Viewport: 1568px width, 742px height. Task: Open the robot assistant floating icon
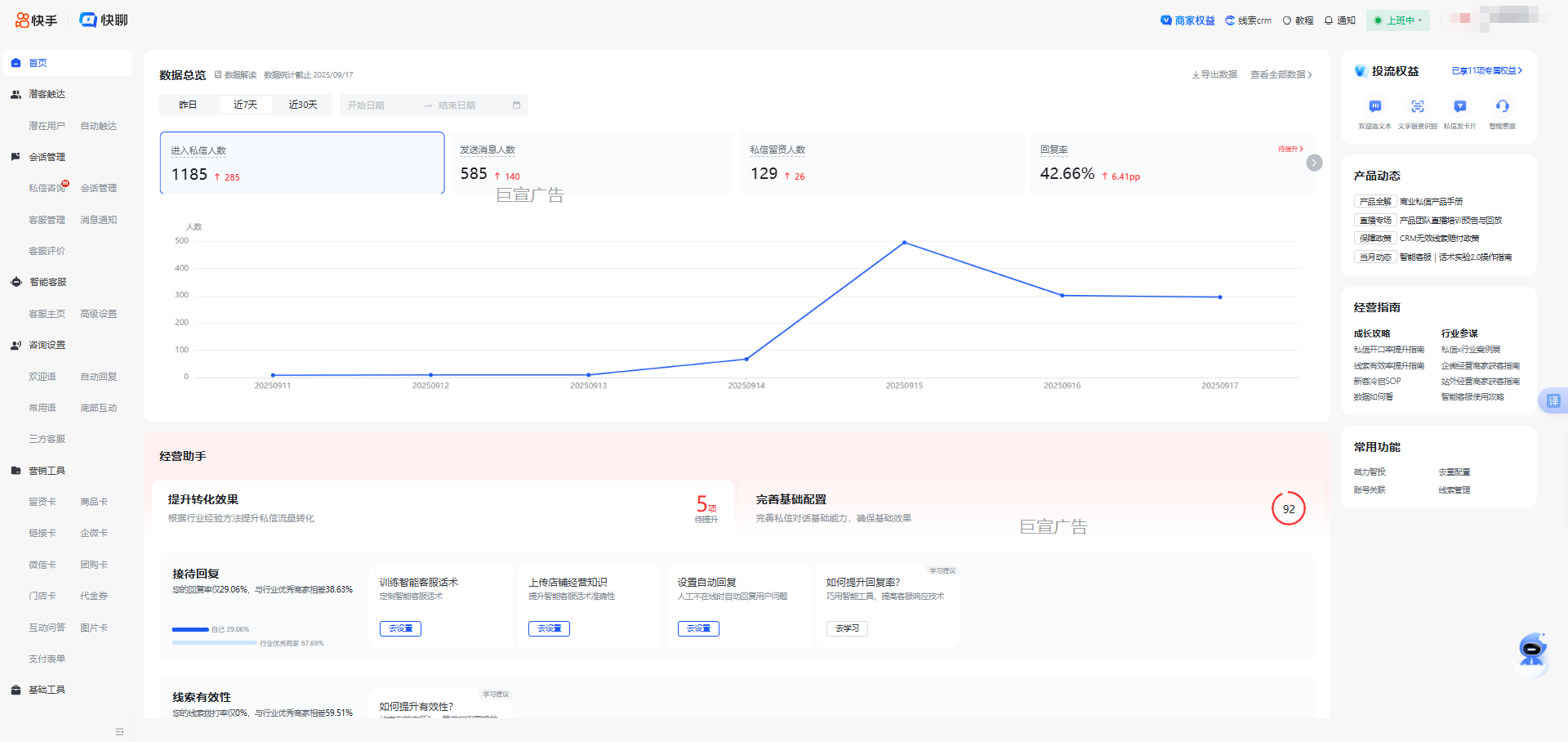coord(1532,650)
